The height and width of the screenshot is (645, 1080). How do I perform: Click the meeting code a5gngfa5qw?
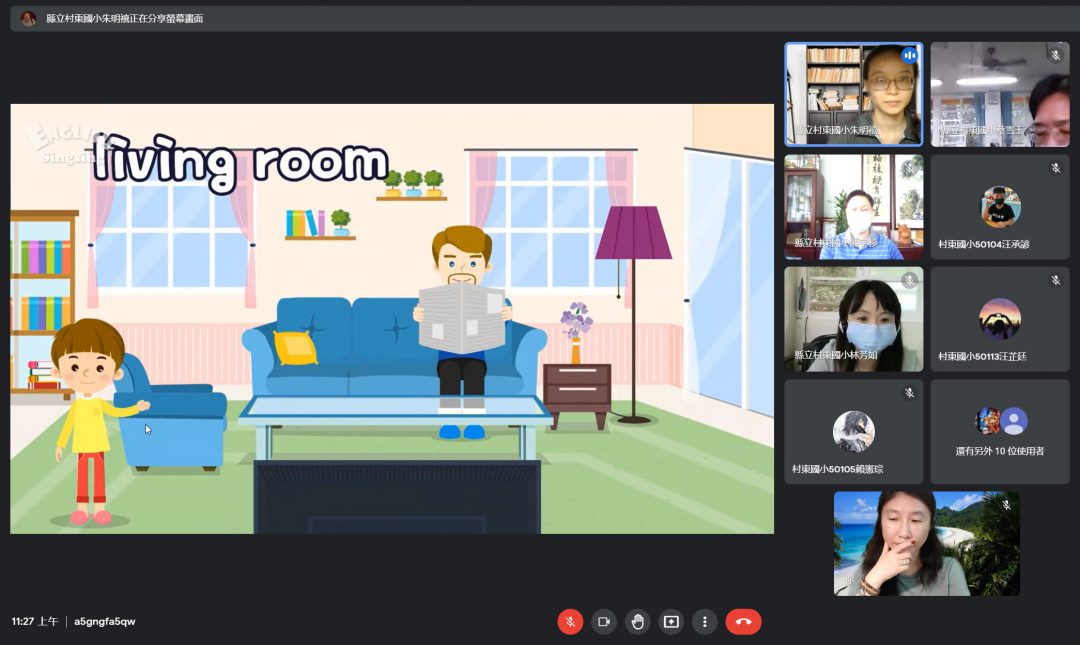tap(105, 622)
